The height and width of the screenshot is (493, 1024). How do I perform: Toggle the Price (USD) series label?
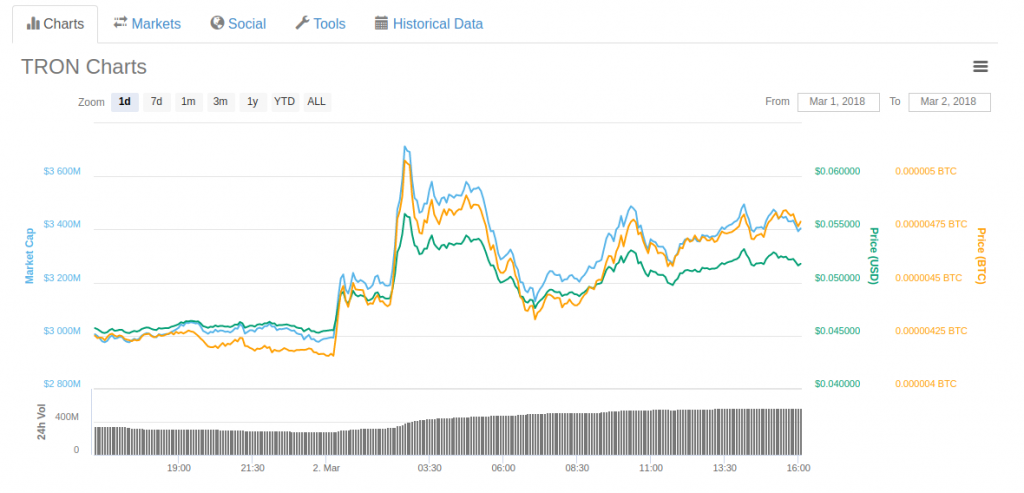click(x=873, y=256)
